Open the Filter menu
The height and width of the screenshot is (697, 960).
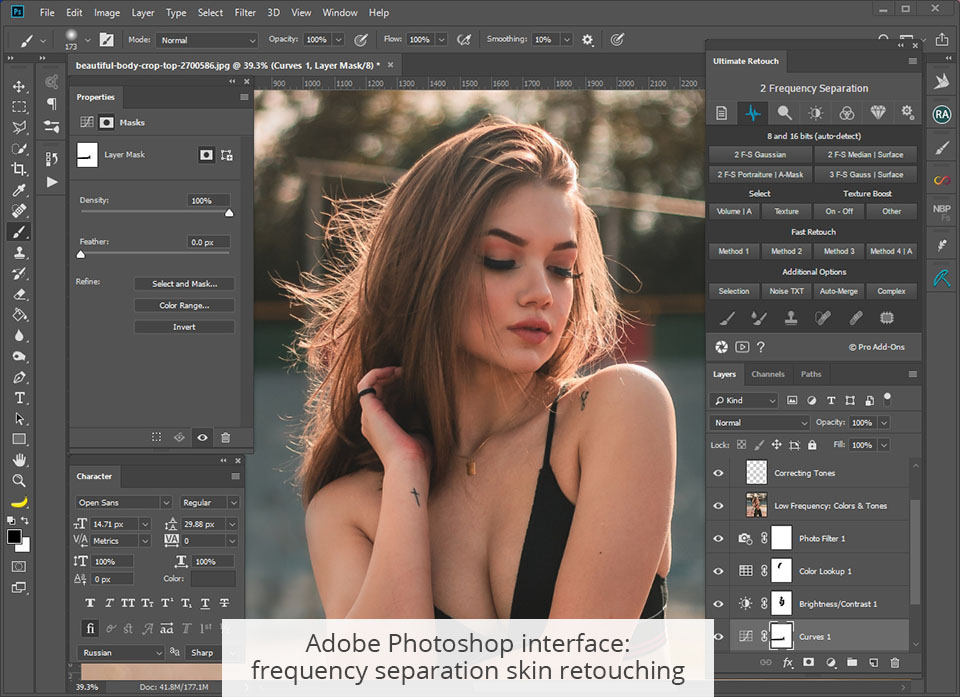(x=245, y=12)
